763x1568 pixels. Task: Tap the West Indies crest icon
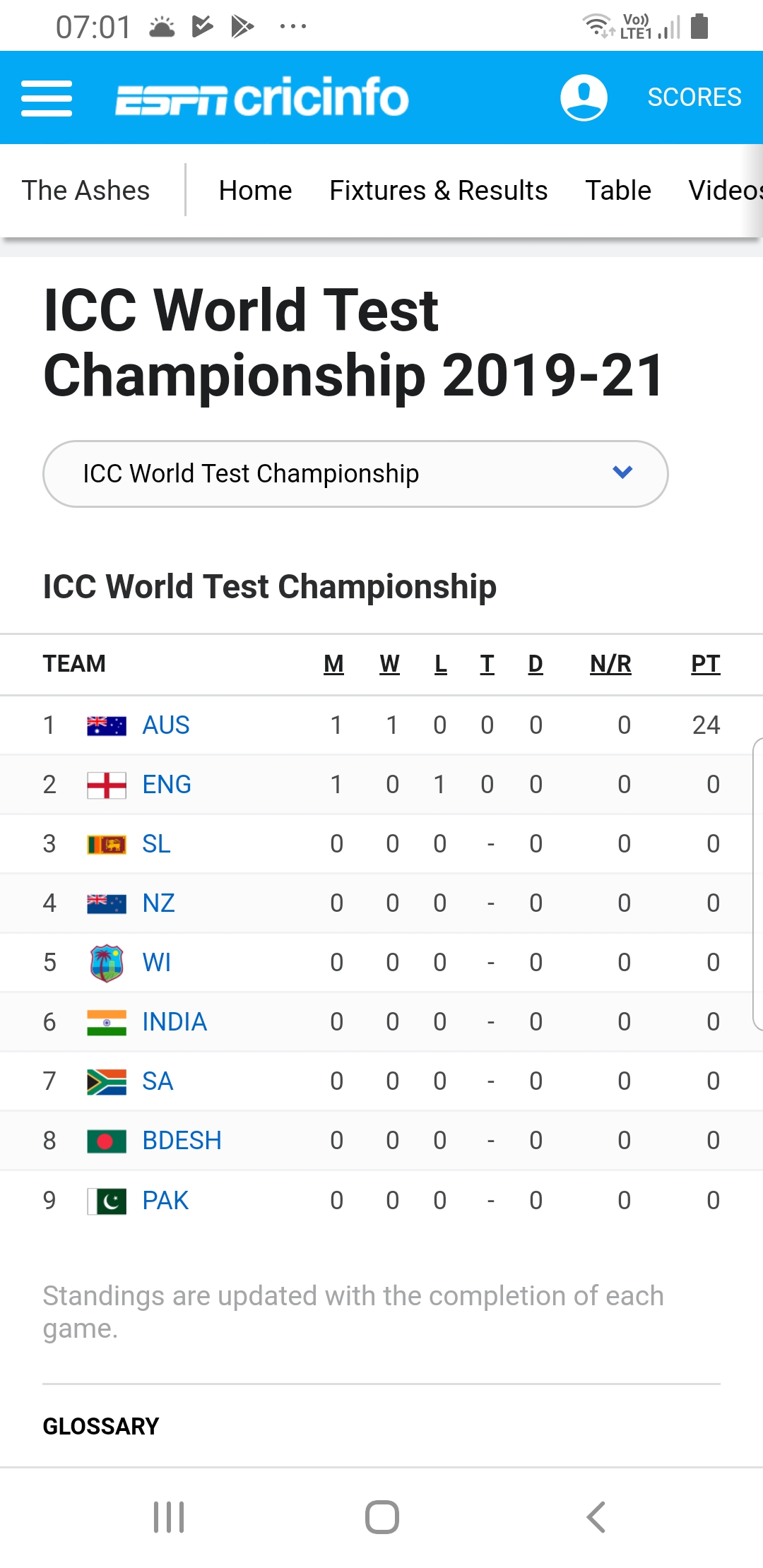(107, 963)
